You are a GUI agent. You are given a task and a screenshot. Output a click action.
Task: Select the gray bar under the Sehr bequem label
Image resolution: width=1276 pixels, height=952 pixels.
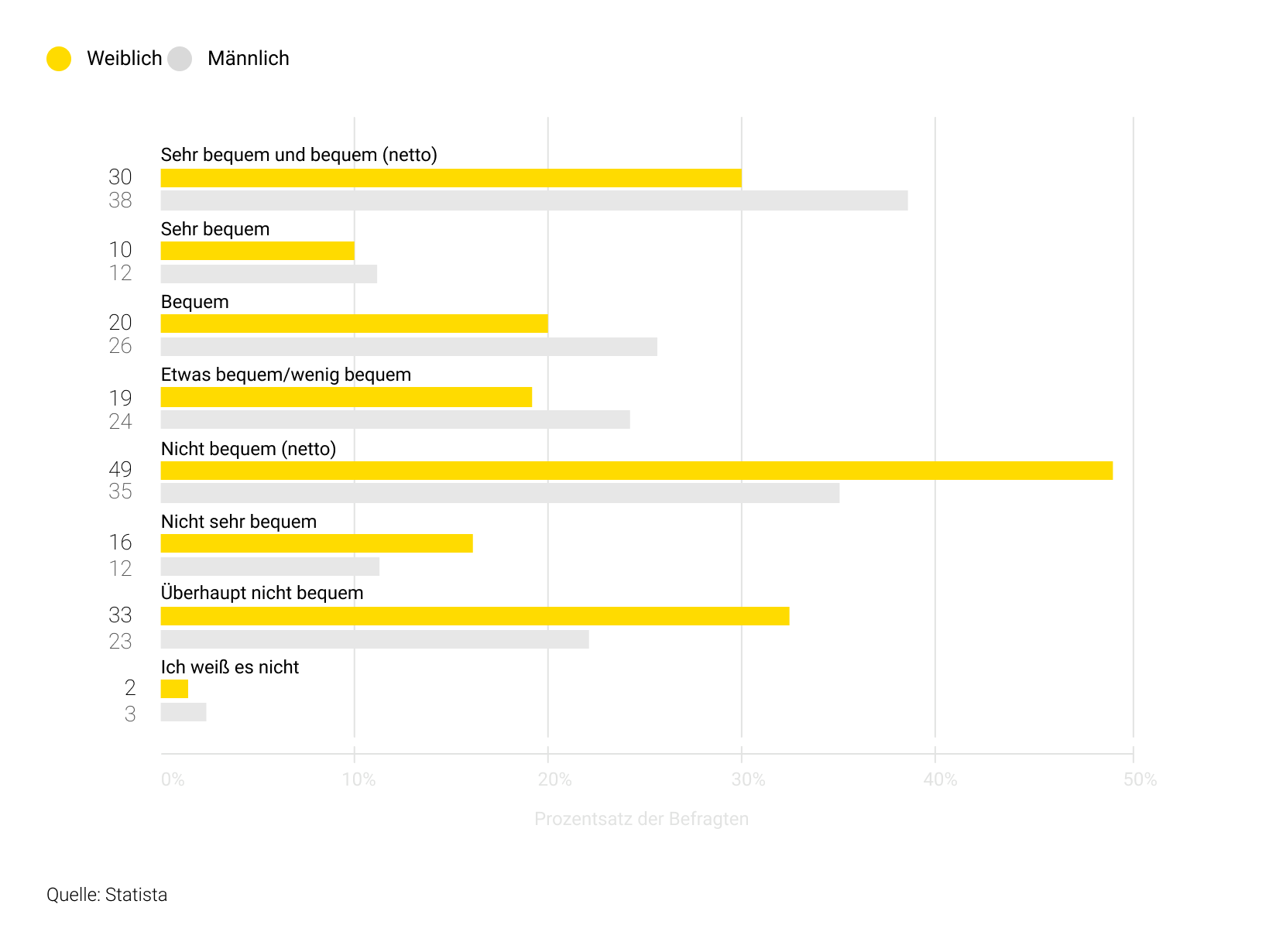[x=269, y=274]
